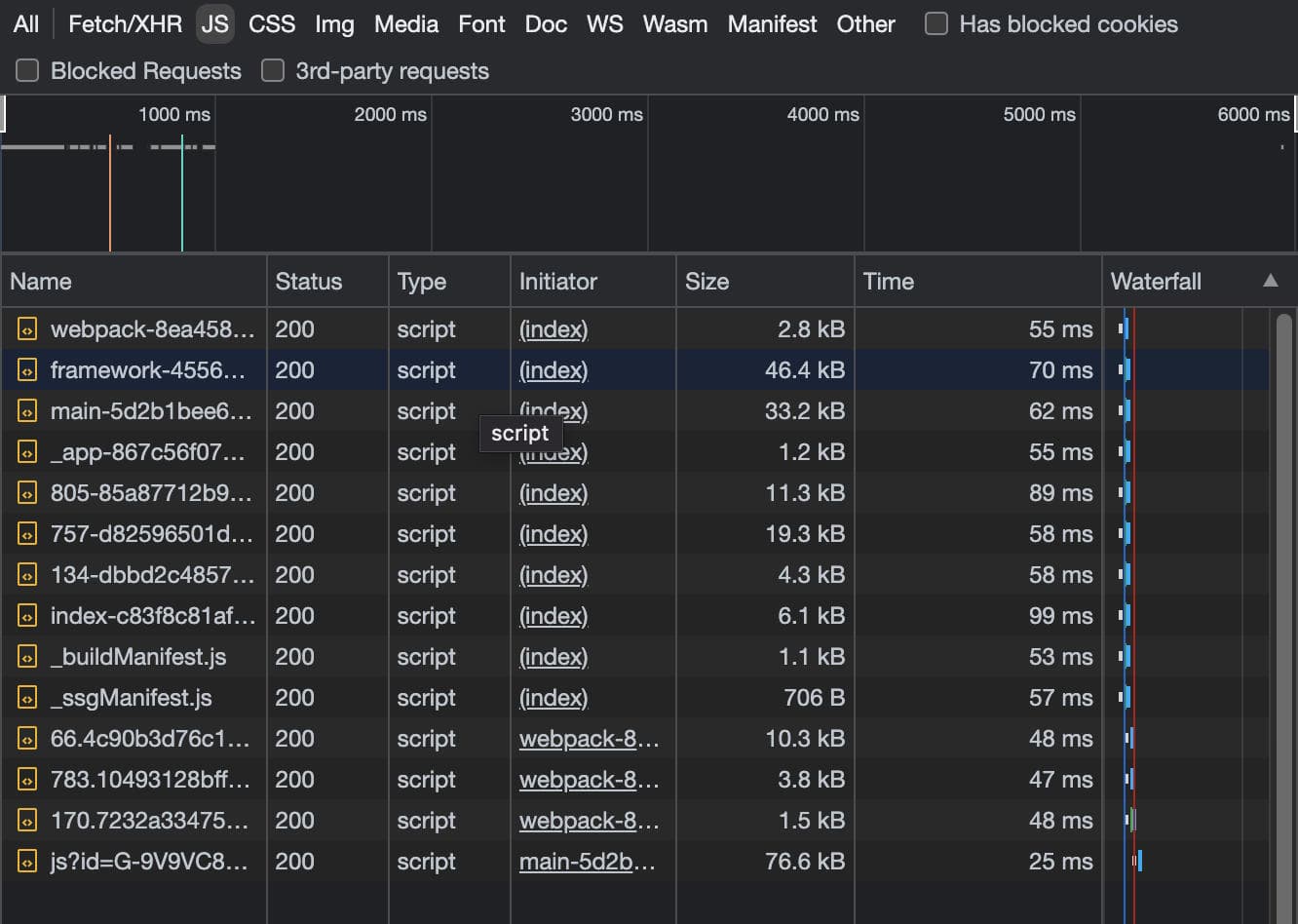Screen dimensions: 1298x924
Task: Select the script icon next to _buildManifest.js
Action: (x=27, y=657)
